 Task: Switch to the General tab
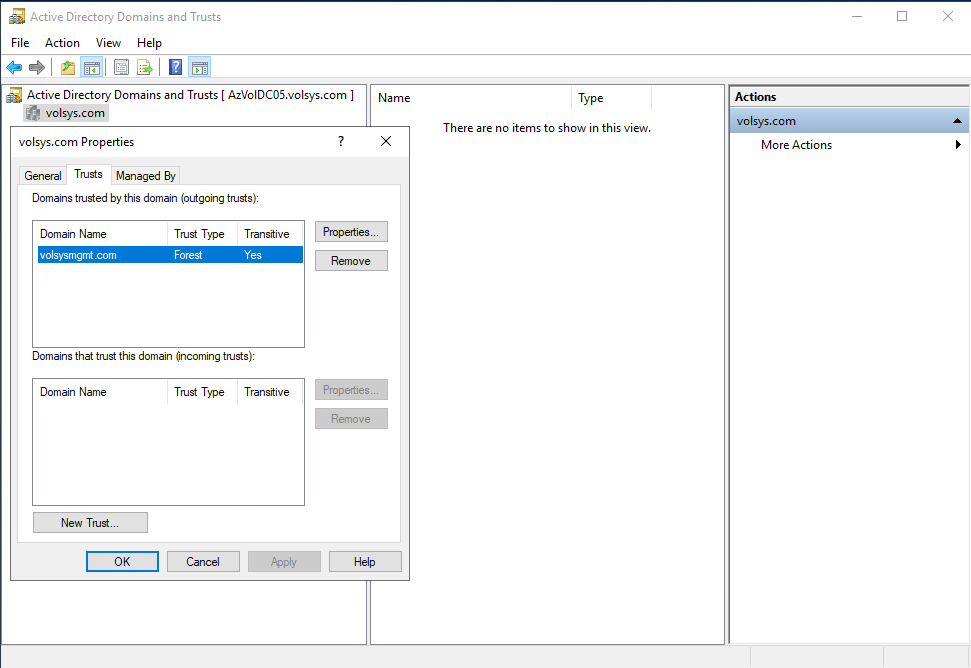coord(43,176)
